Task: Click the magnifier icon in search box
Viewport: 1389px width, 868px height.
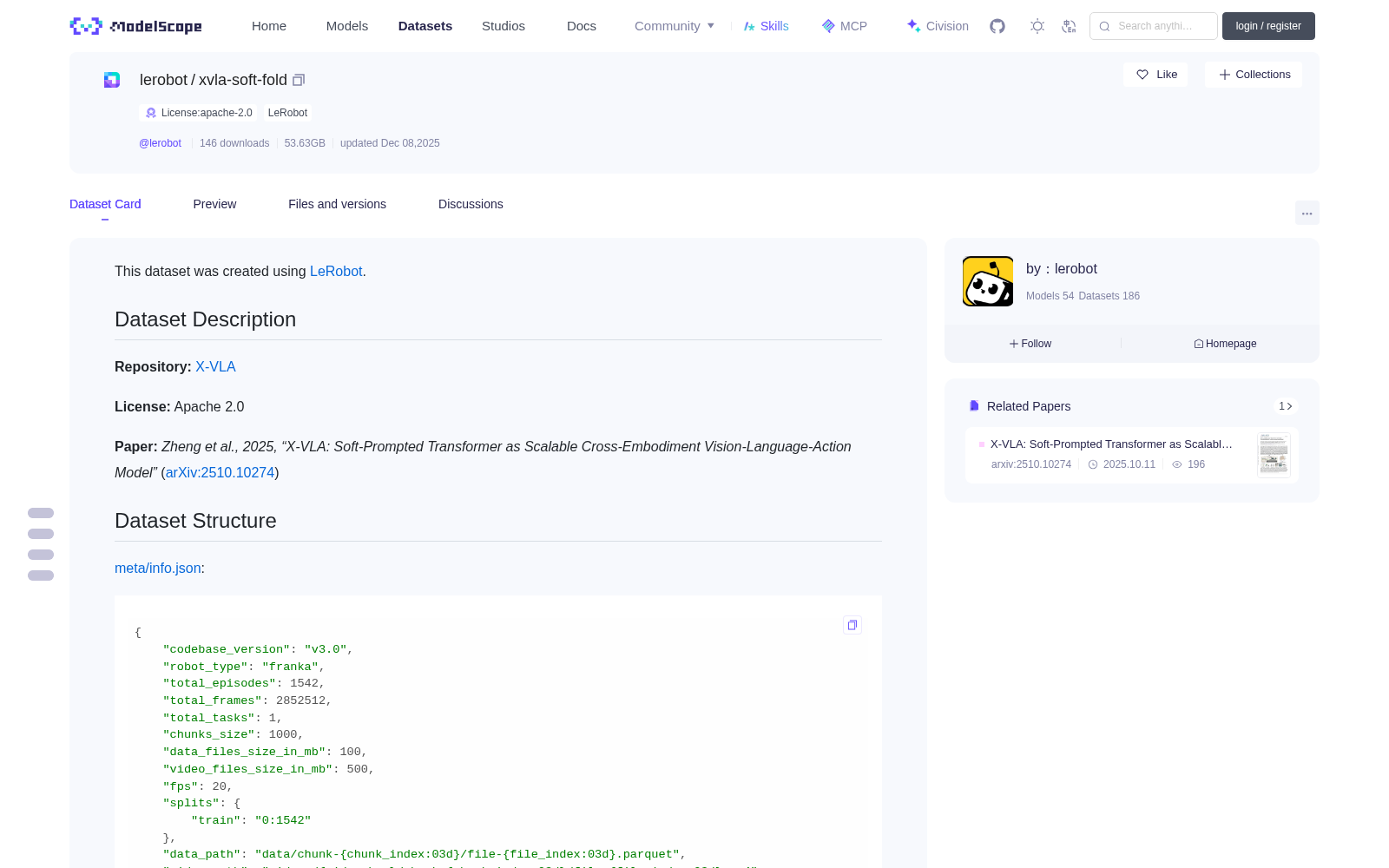Action: (x=1105, y=26)
